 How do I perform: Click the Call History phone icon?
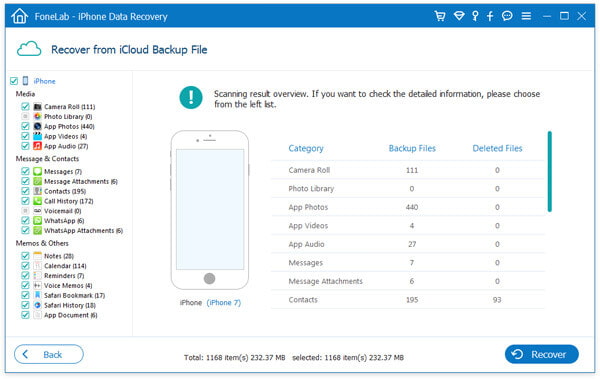point(37,201)
